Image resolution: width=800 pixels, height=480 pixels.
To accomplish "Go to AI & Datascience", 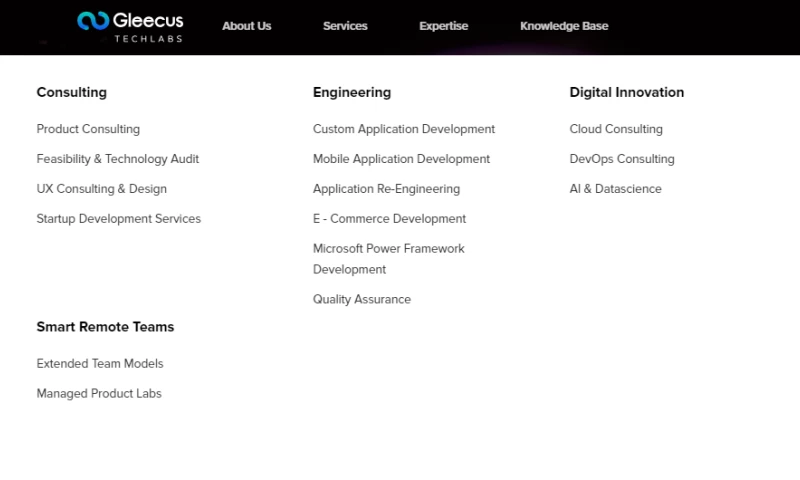I will [615, 189].
